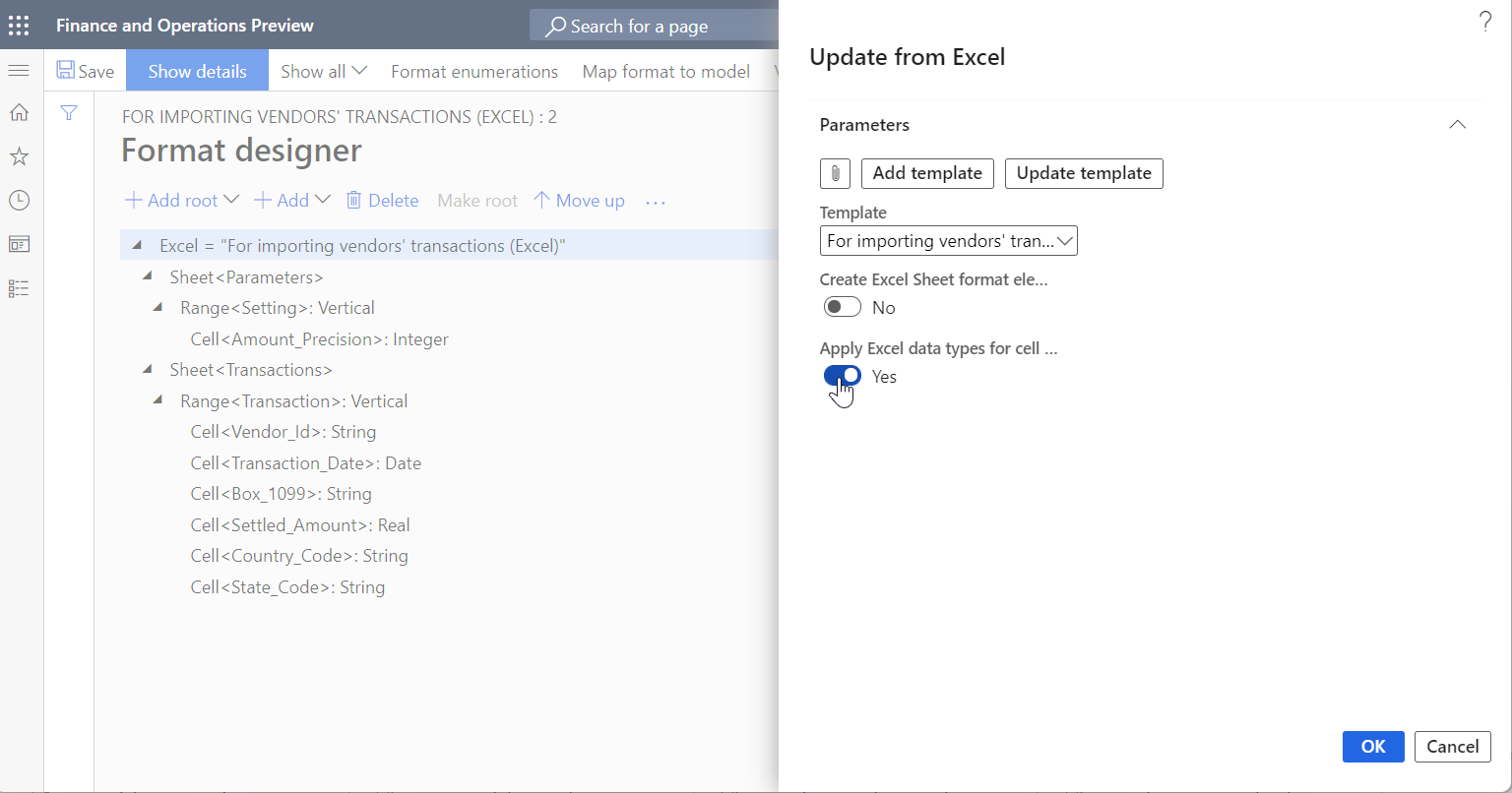Click the Help question mark icon
The height and width of the screenshot is (793, 1512).
pos(1485,21)
